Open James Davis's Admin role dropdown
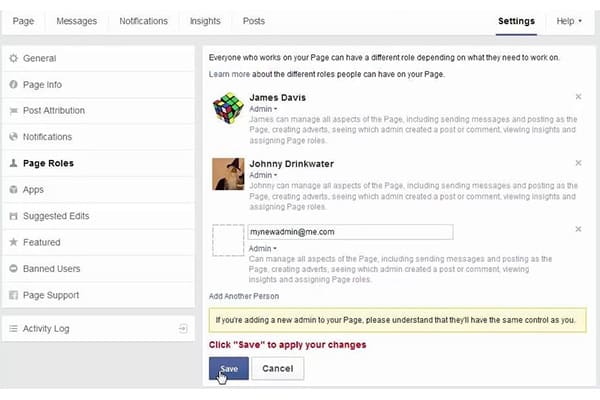The height and width of the screenshot is (400, 600). coord(263,109)
